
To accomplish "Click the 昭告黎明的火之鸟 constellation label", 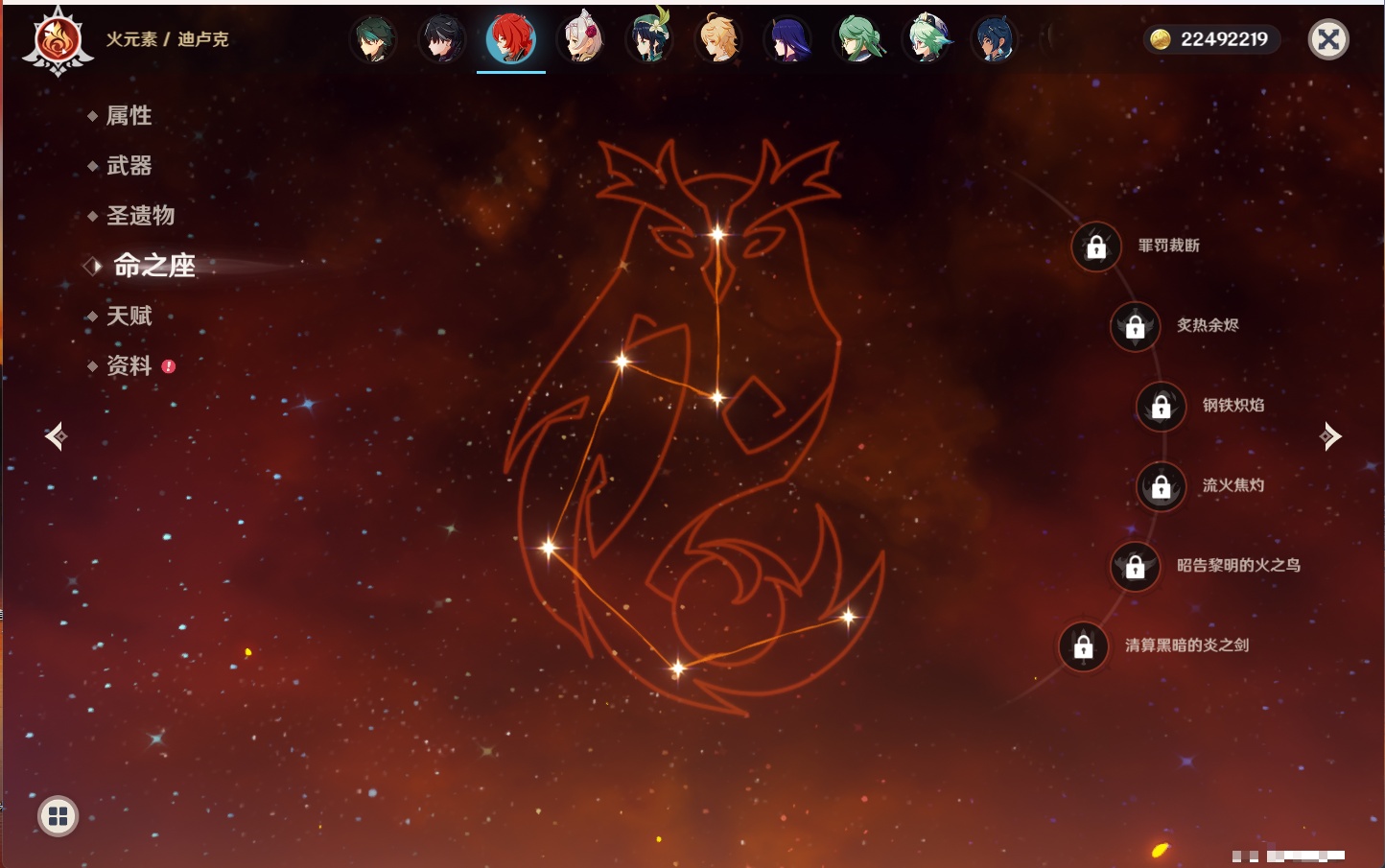I will (1239, 565).
